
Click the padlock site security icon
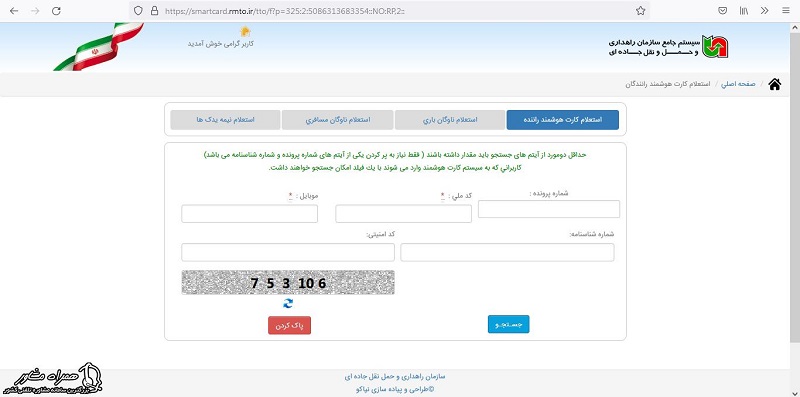(x=155, y=11)
